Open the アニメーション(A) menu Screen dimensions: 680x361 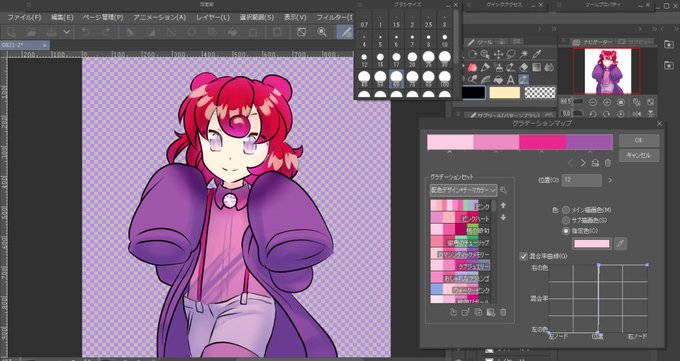click(x=159, y=17)
